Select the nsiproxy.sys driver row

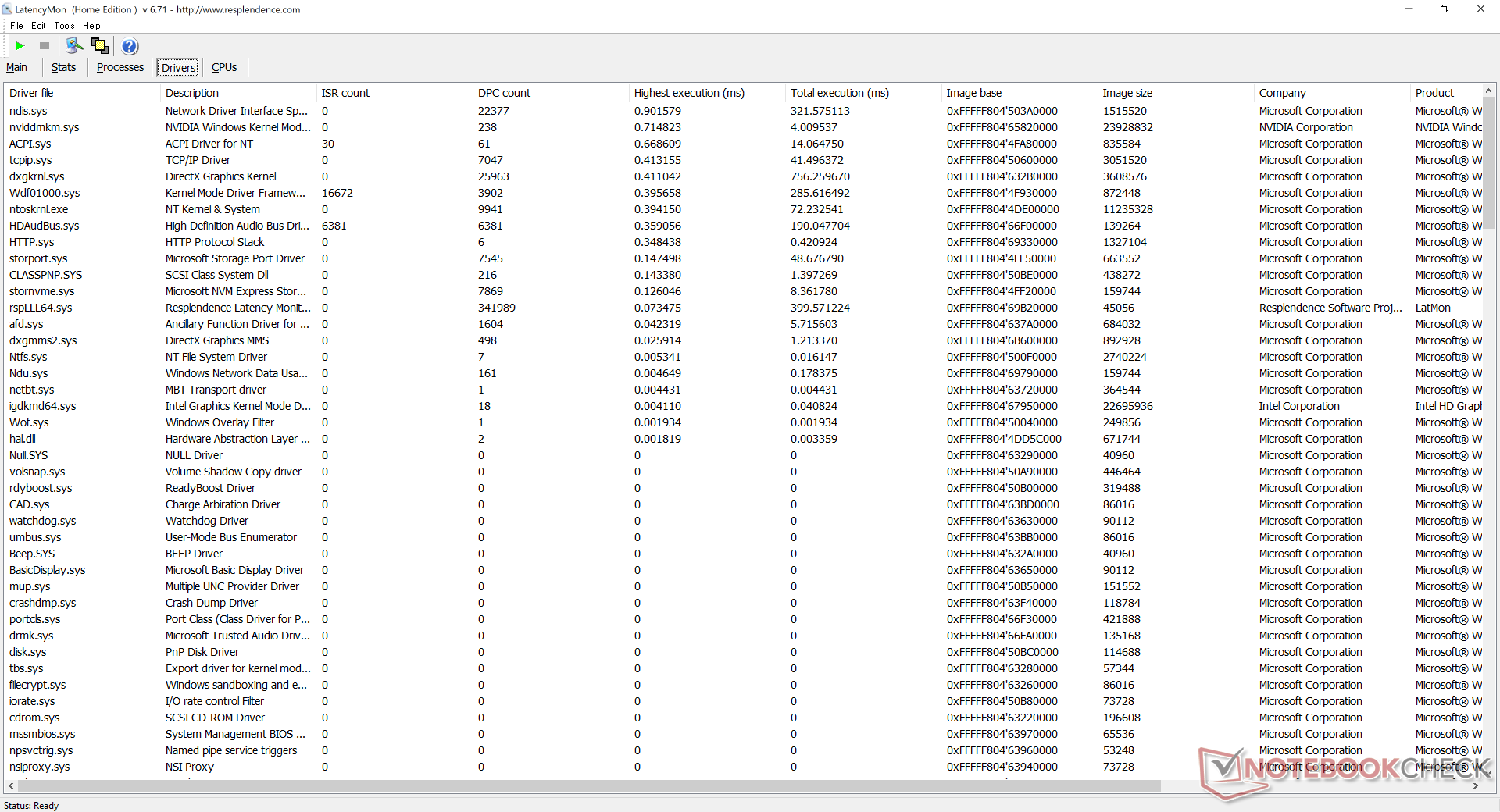[743, 767]
